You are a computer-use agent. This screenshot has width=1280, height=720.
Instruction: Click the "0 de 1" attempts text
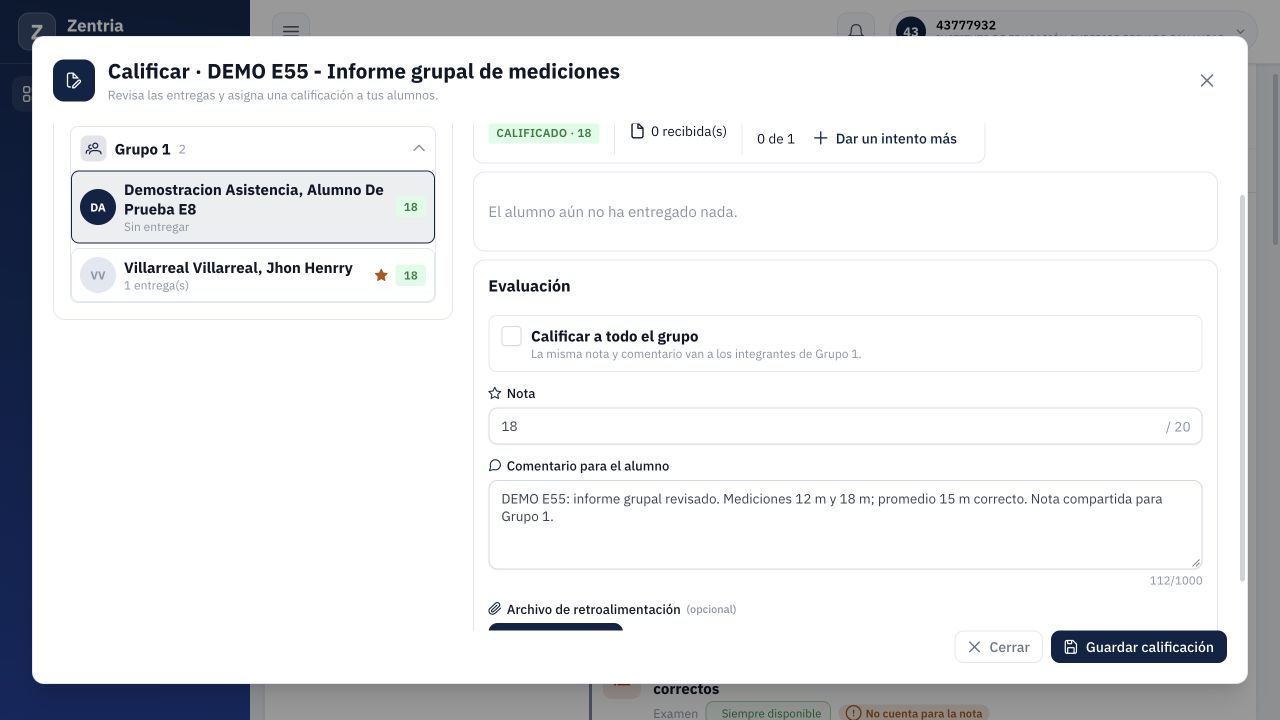[776, 139]
